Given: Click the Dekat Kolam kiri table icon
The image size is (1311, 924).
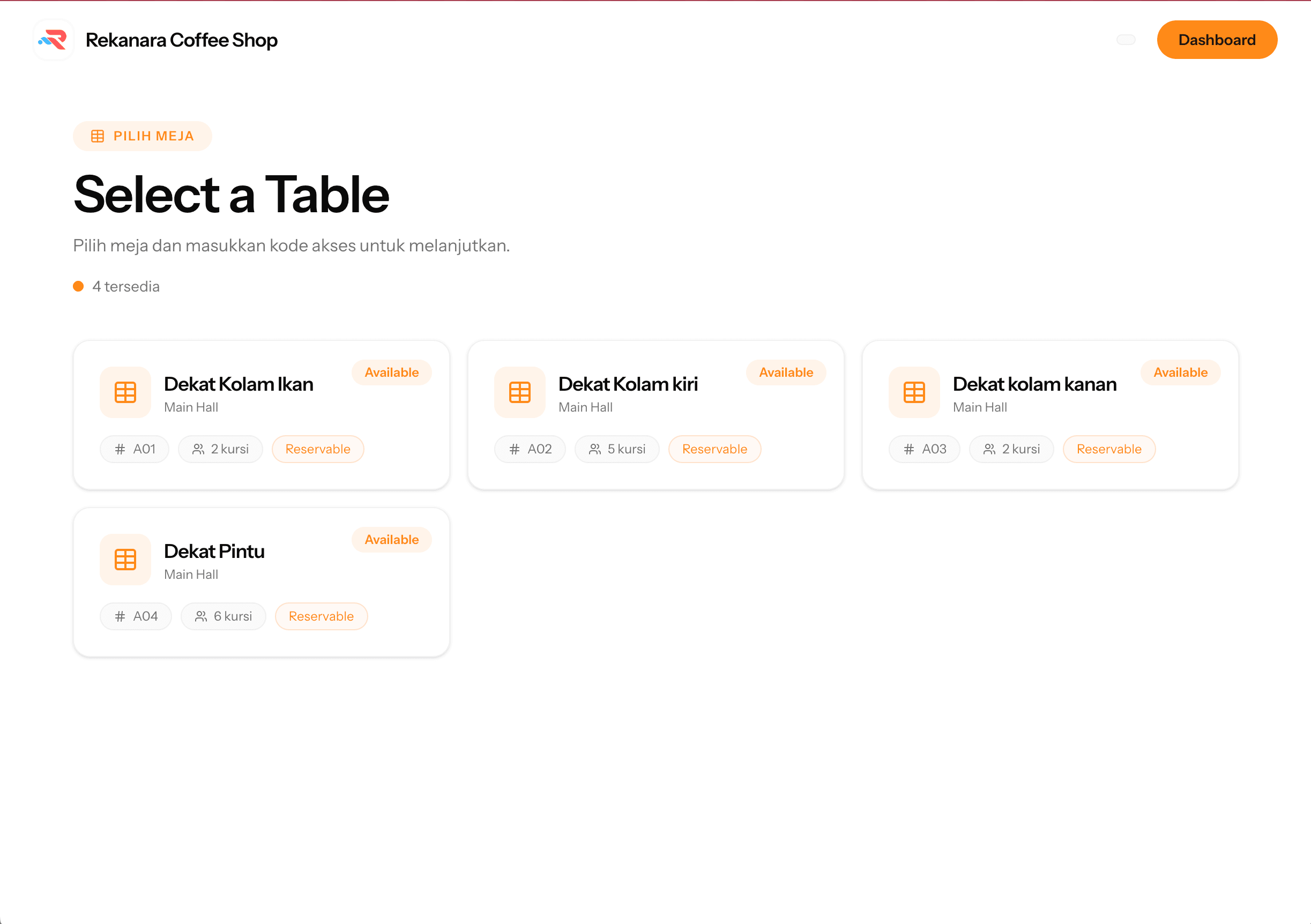Looking at the screenshot, I should click(519, 392).
